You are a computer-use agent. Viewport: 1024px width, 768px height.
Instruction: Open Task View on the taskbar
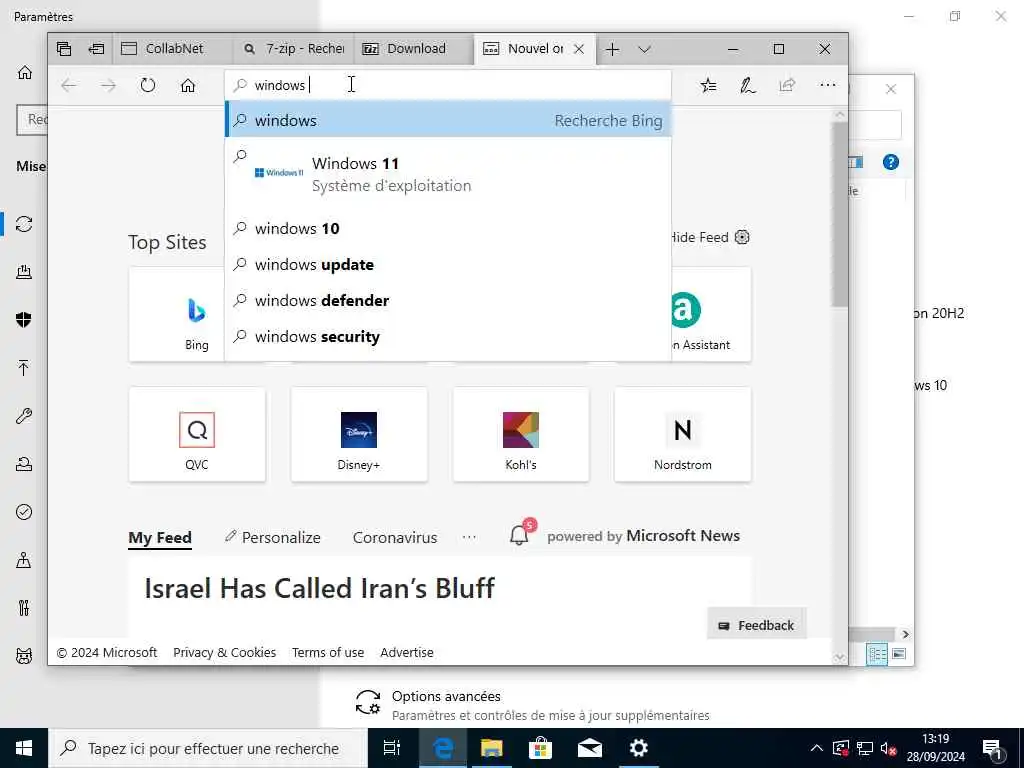coord(392,748)
